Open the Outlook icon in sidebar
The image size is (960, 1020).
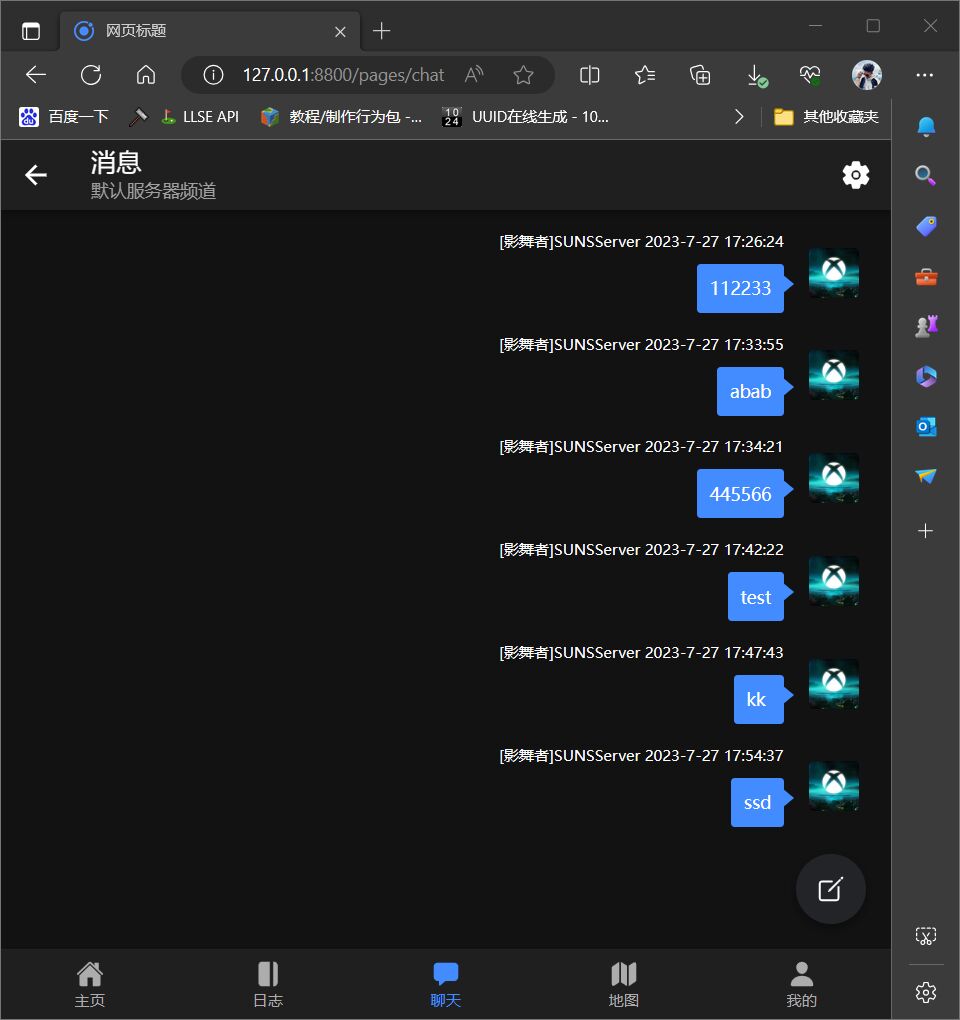pyautogui.click(x=926, y=427)
